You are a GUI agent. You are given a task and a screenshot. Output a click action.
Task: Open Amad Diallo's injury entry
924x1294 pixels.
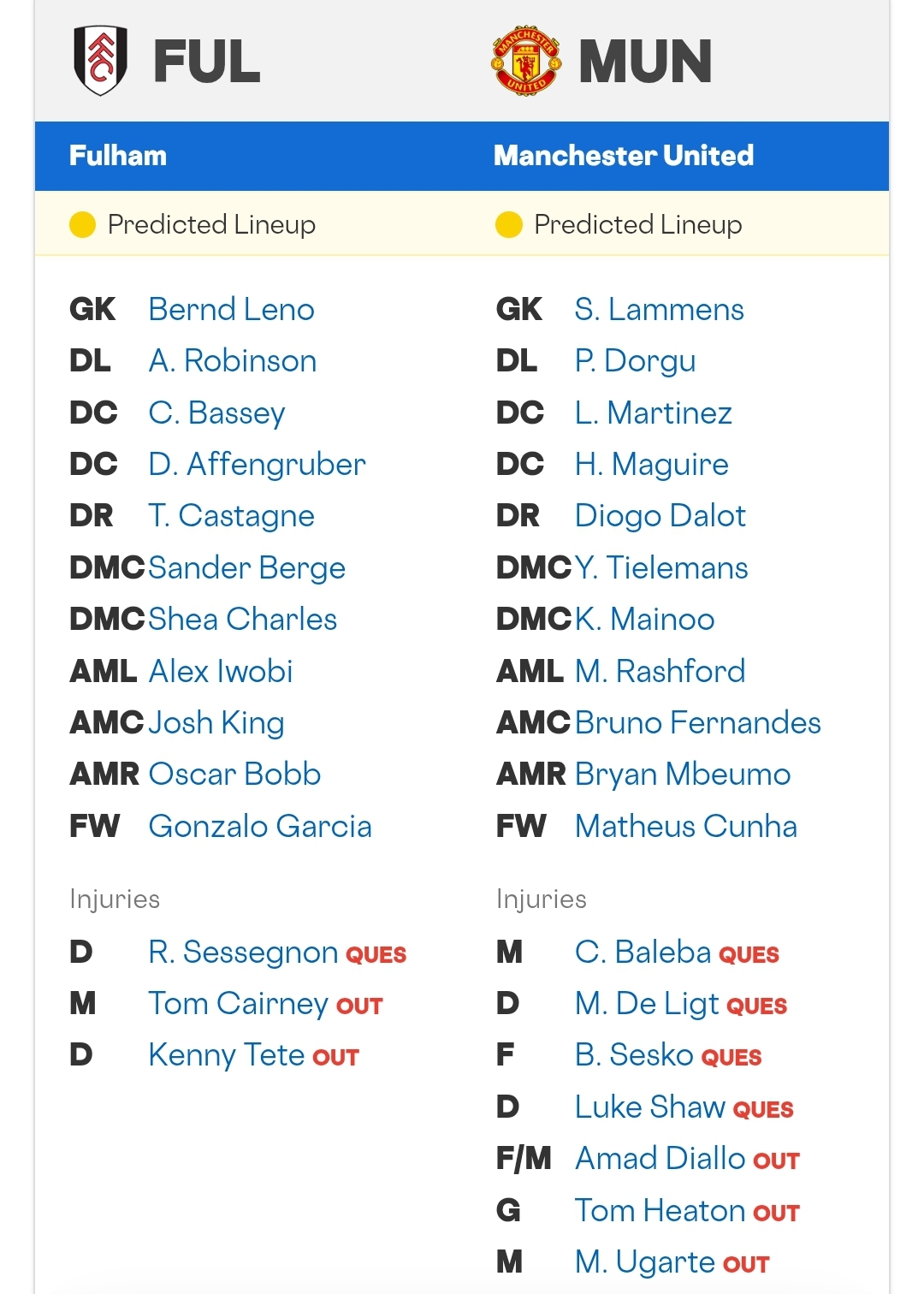687,1159
